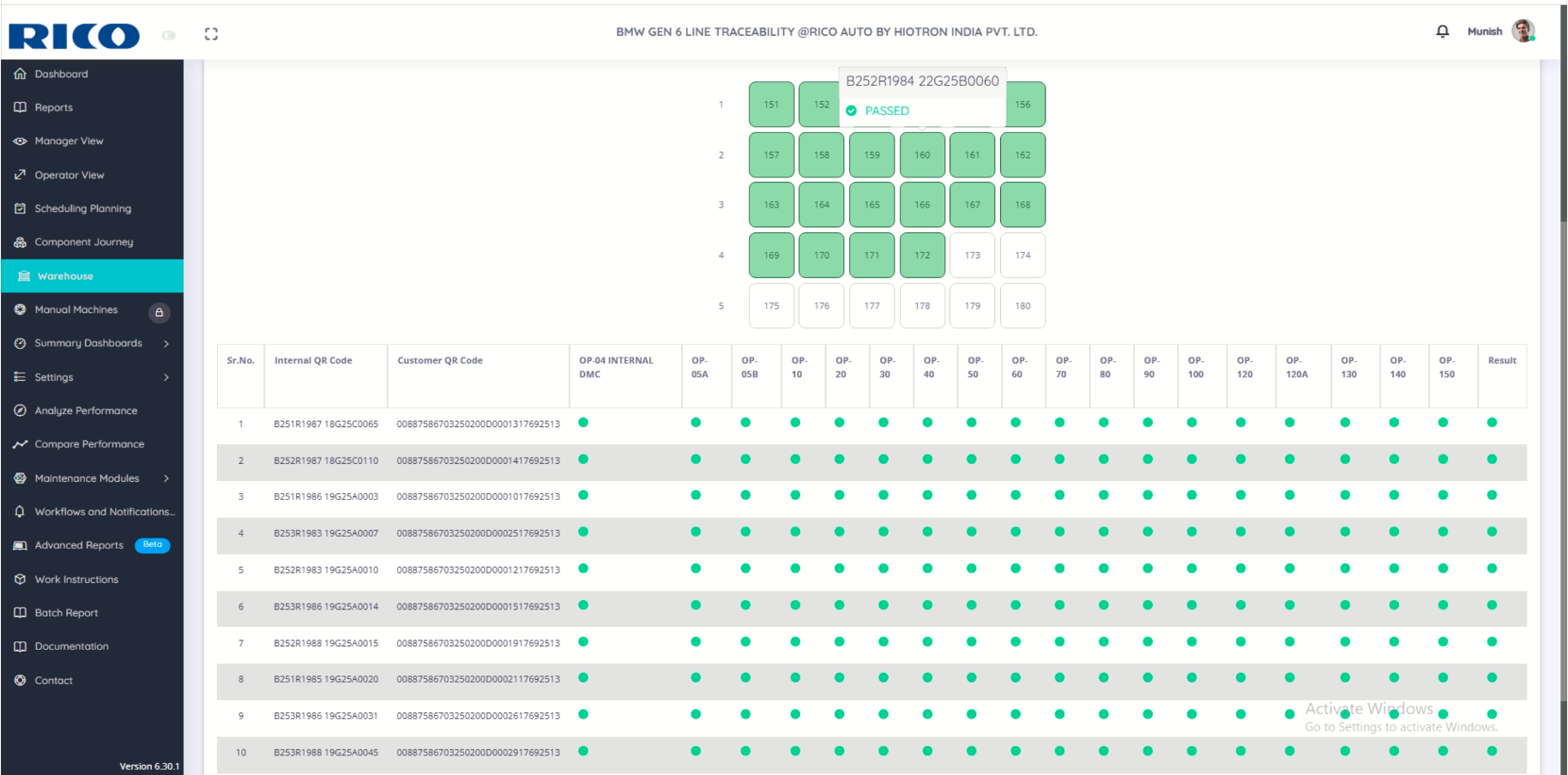Viewport: 1568px width, 775px height.
Task: Click the Munish user avatar
Action: click(x=1523, y=32)
